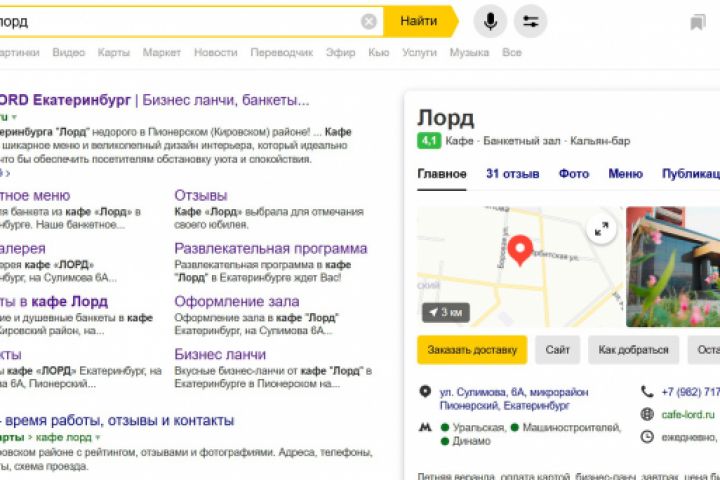The image size is (720, 480).
Task: Select the Уральская metro station
Action: pyautogui.click(x=478, y=428)
